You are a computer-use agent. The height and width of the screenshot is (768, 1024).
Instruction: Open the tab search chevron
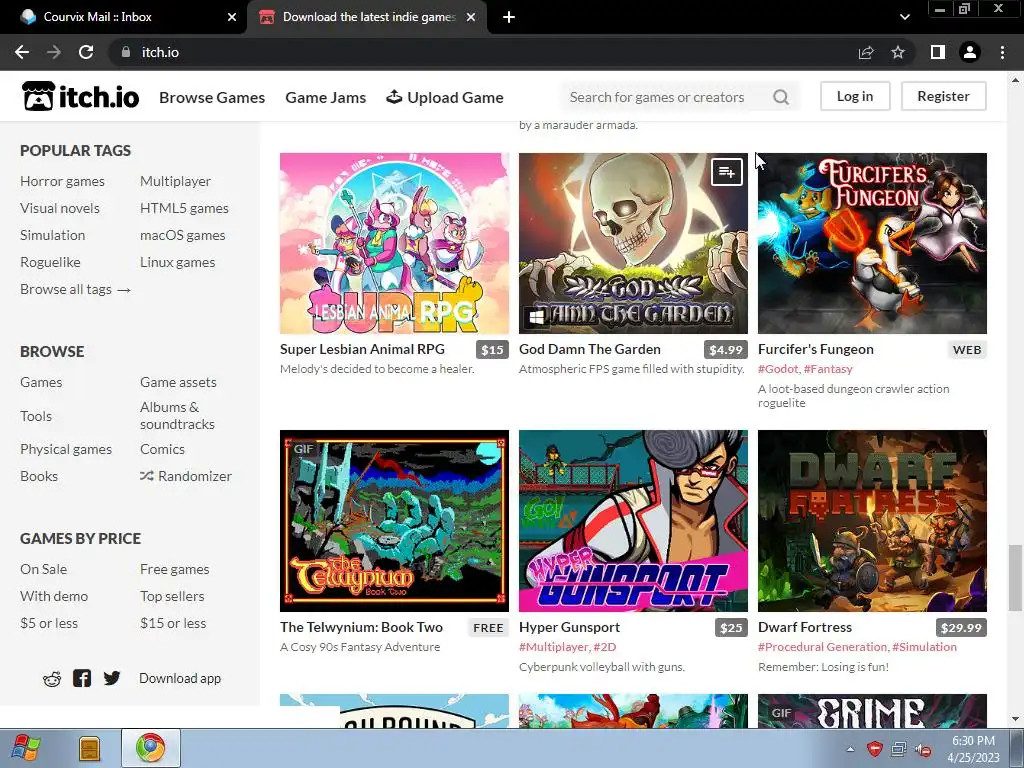tap(904, 17)
